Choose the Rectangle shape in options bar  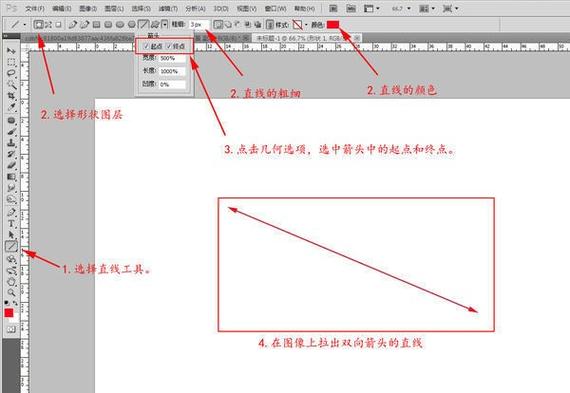click(96, 24)
